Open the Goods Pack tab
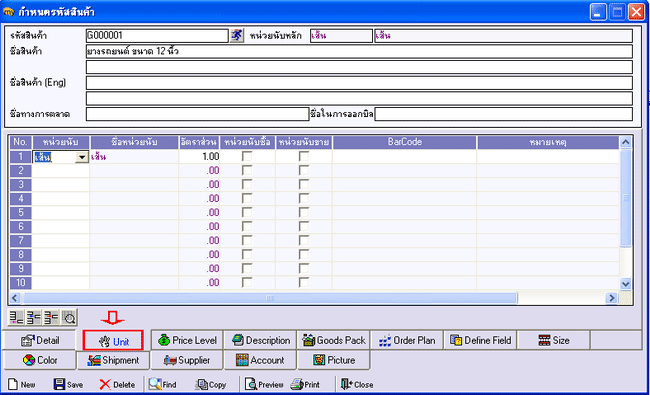Screen dimensions: 650x395 pyautogui.click(x=334, y=340)
